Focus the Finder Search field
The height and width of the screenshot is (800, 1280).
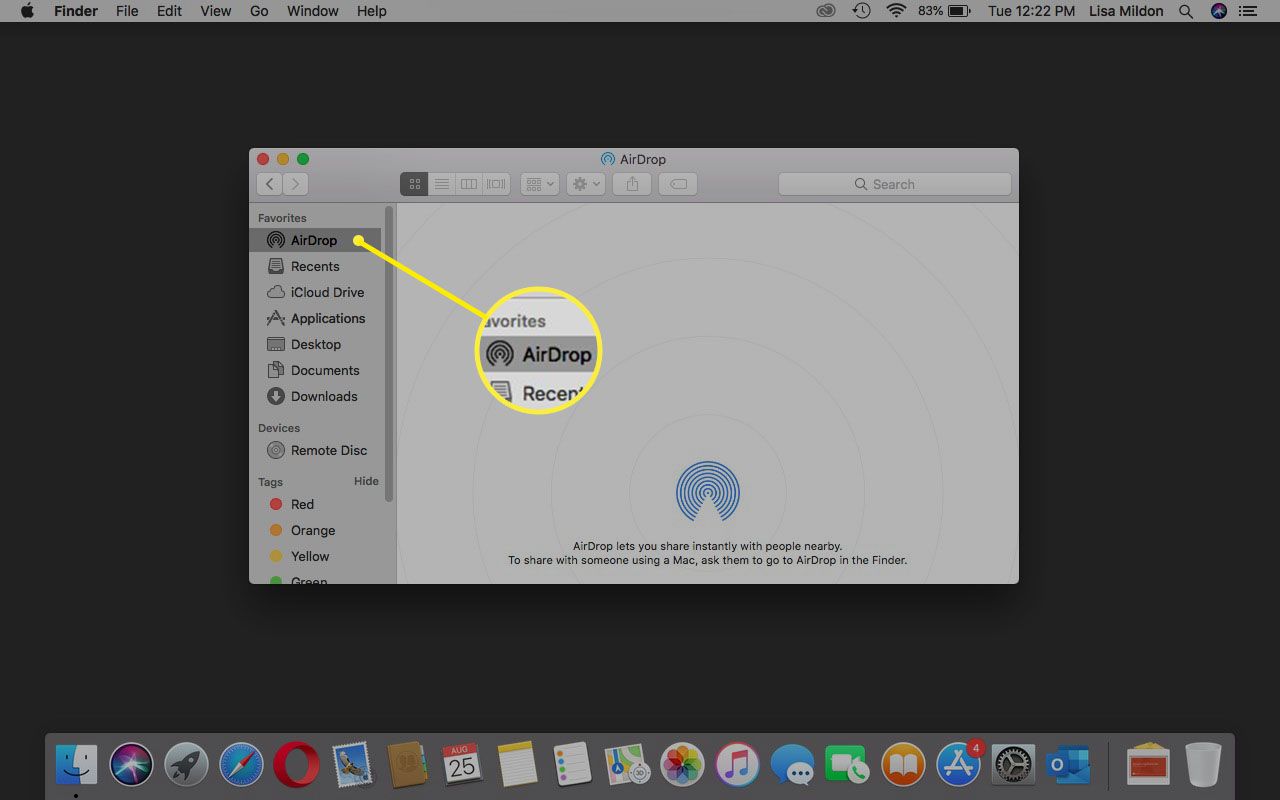pos(895,184)
